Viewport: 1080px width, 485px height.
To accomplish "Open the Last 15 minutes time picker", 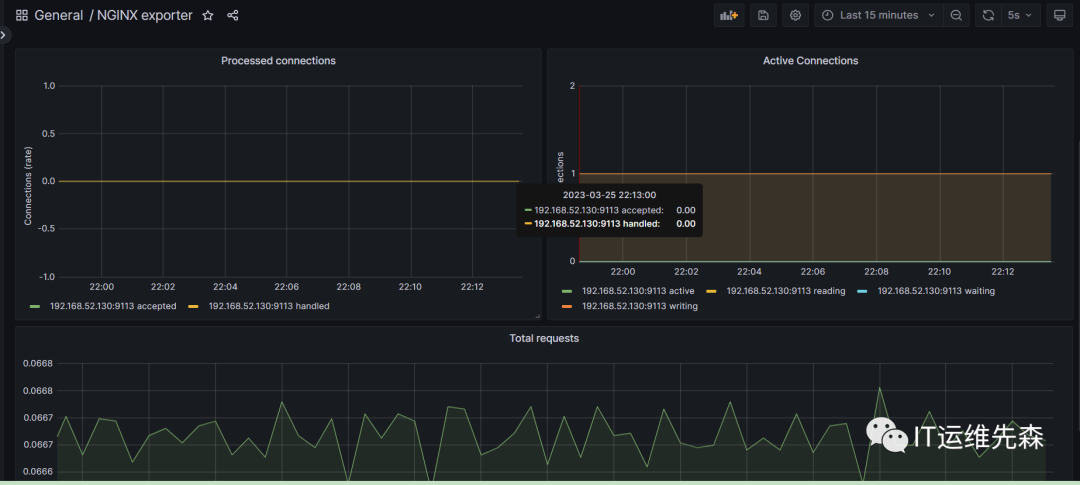I will pyautogui.click(x=878, y=15).
